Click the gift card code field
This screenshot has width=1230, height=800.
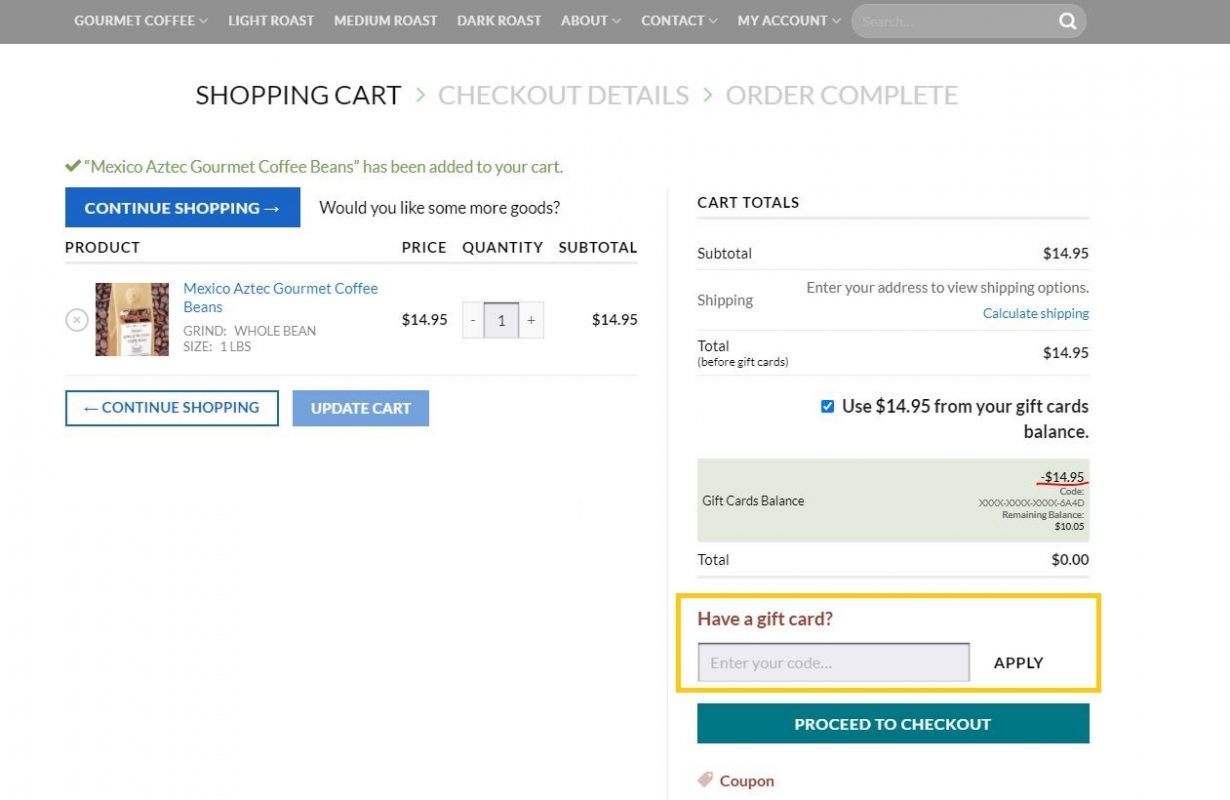click(833, 663)
